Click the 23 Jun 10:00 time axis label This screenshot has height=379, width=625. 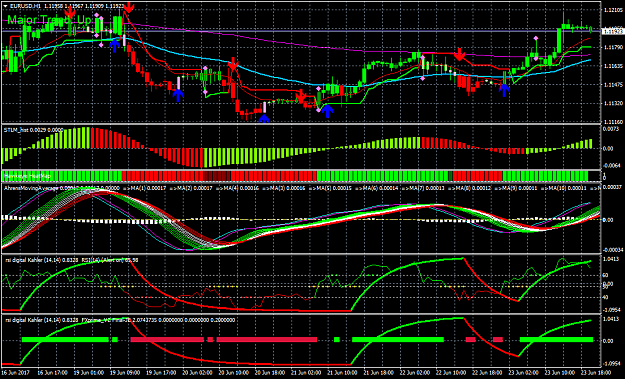click(x=560, y=373)
